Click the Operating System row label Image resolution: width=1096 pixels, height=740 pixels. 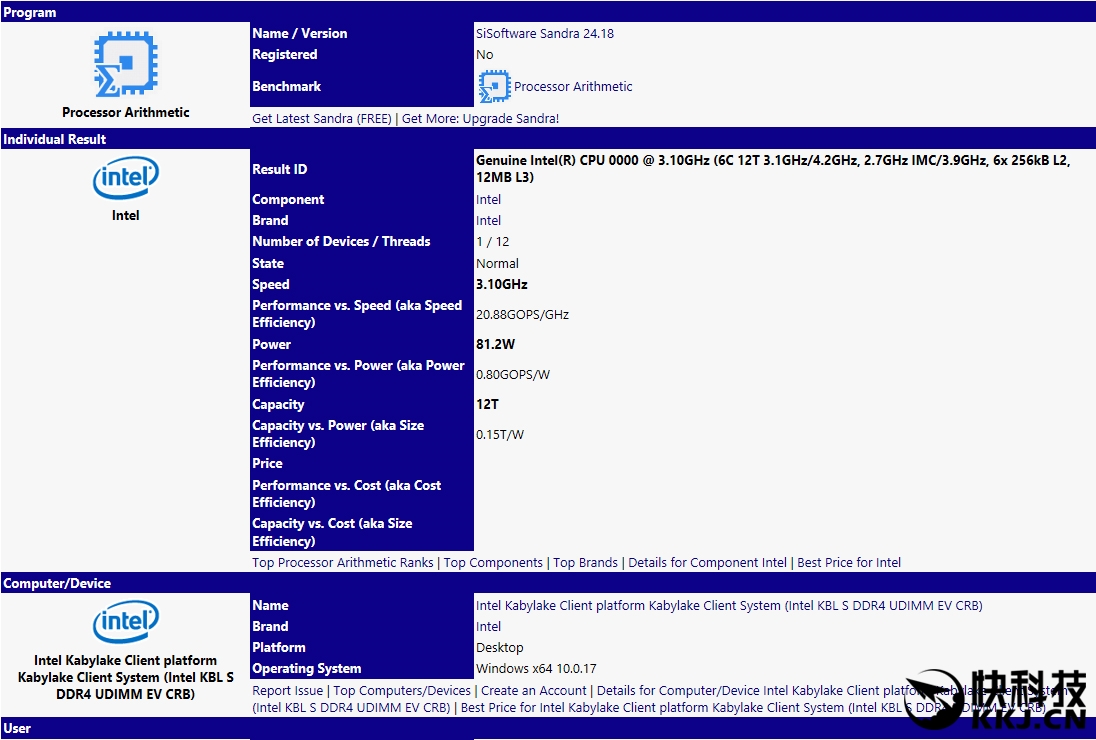(306, 669)
